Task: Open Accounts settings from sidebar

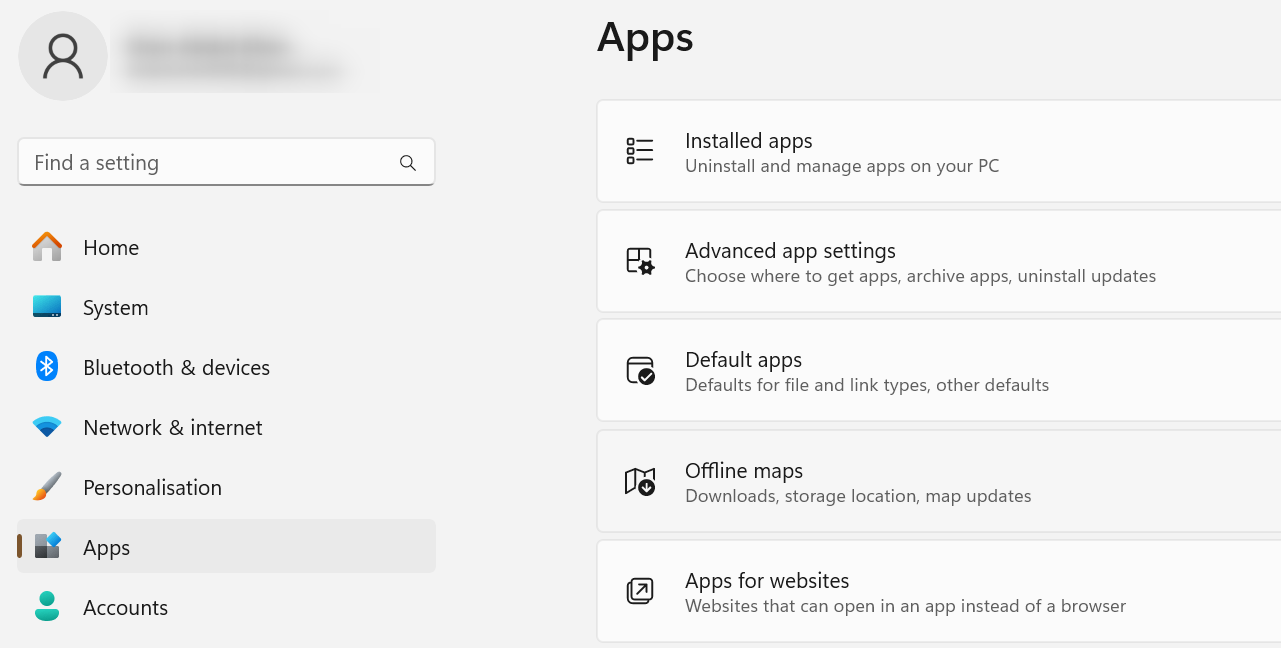Action: (125, 607)
